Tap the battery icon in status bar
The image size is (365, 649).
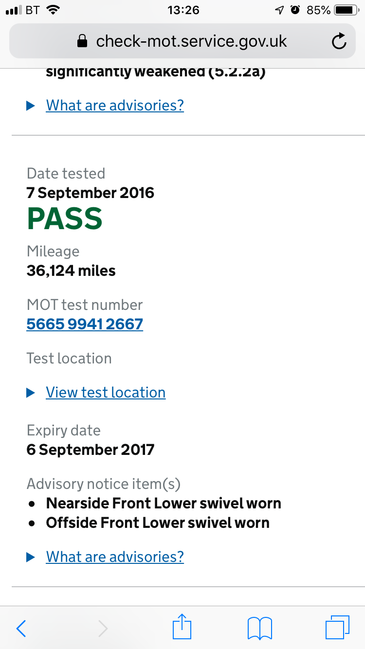[x=346, y=10]
